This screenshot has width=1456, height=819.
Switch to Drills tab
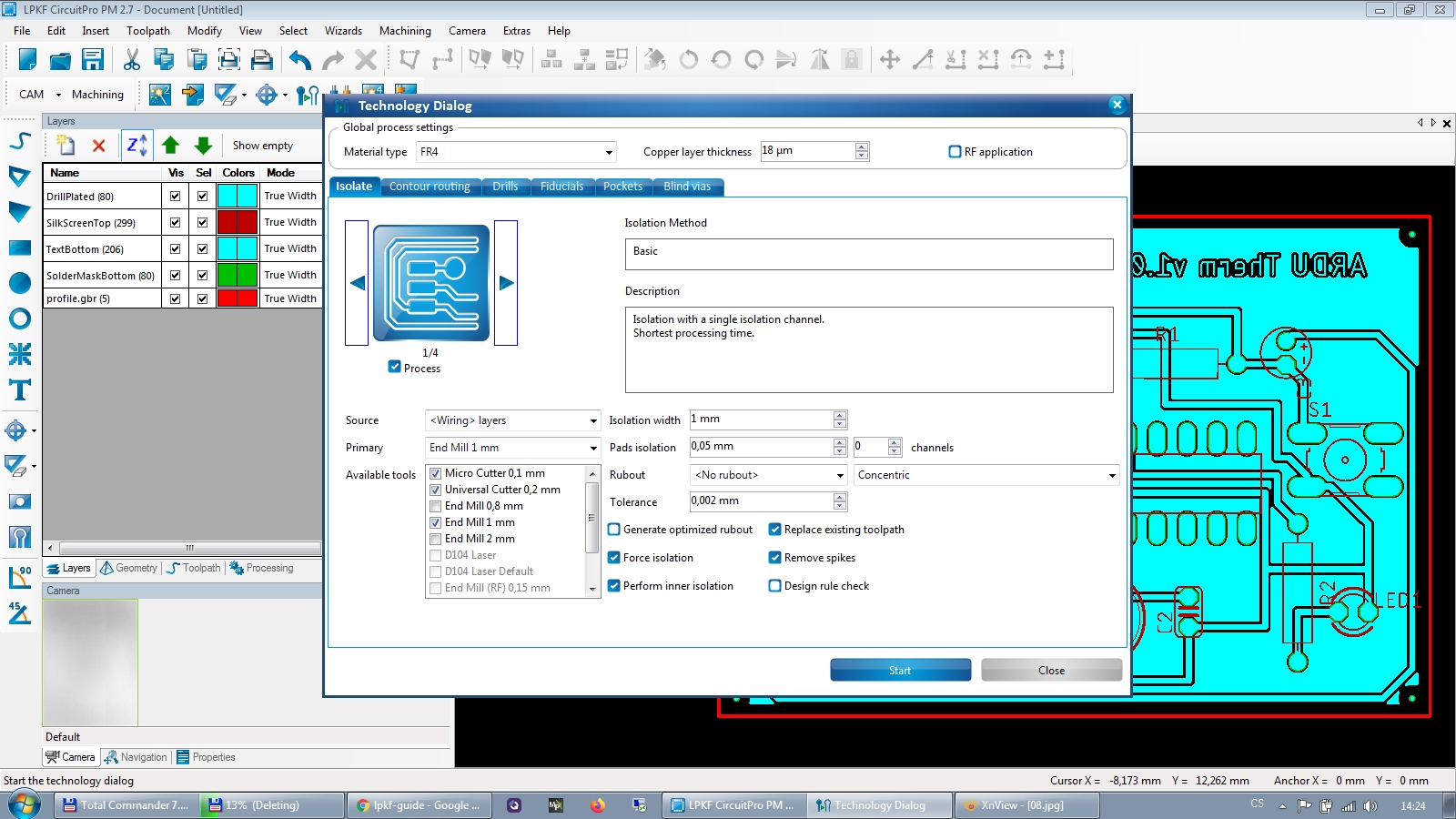505,187
